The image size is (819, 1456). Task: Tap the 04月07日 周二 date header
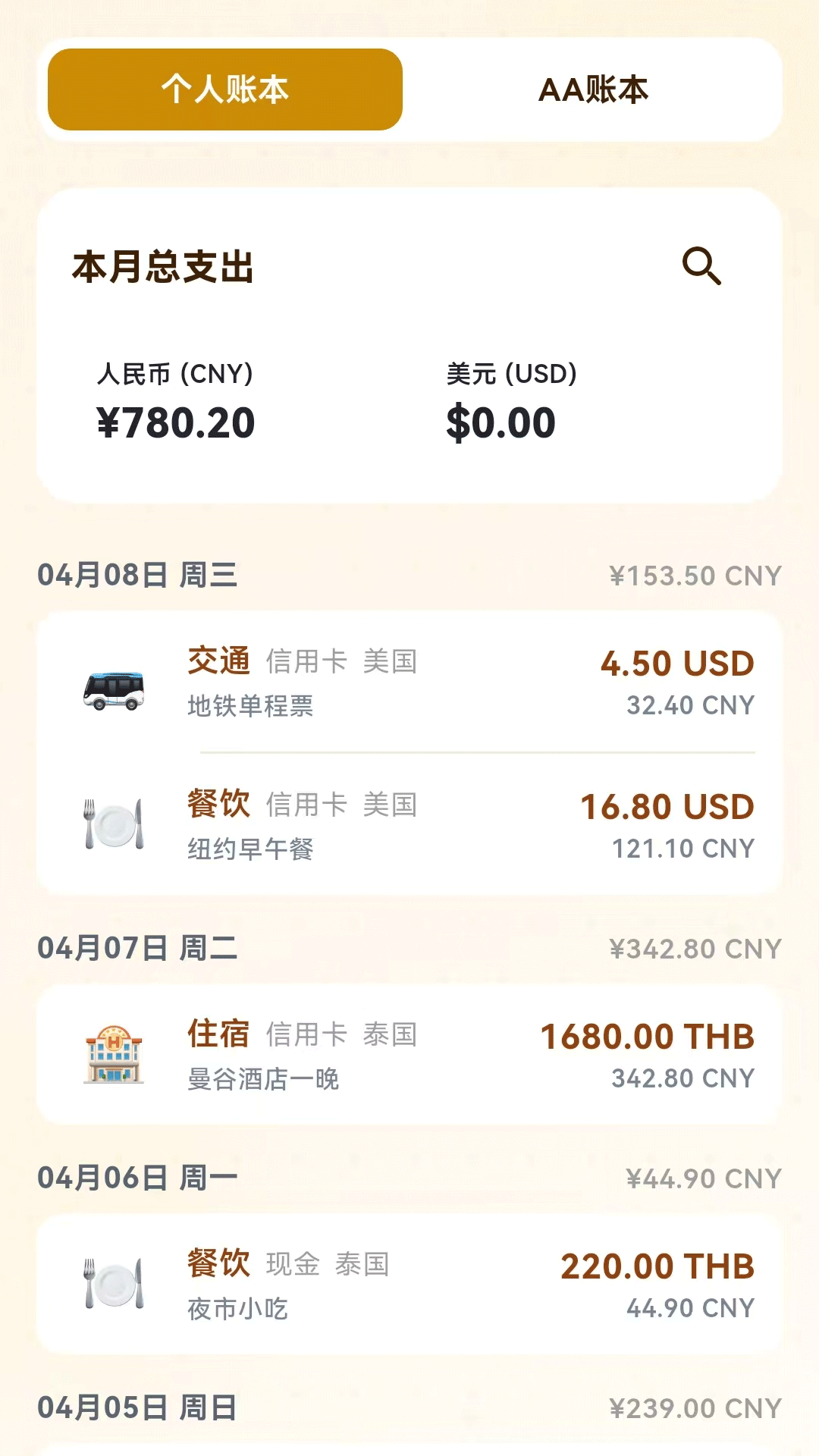(x=137, y=948)
